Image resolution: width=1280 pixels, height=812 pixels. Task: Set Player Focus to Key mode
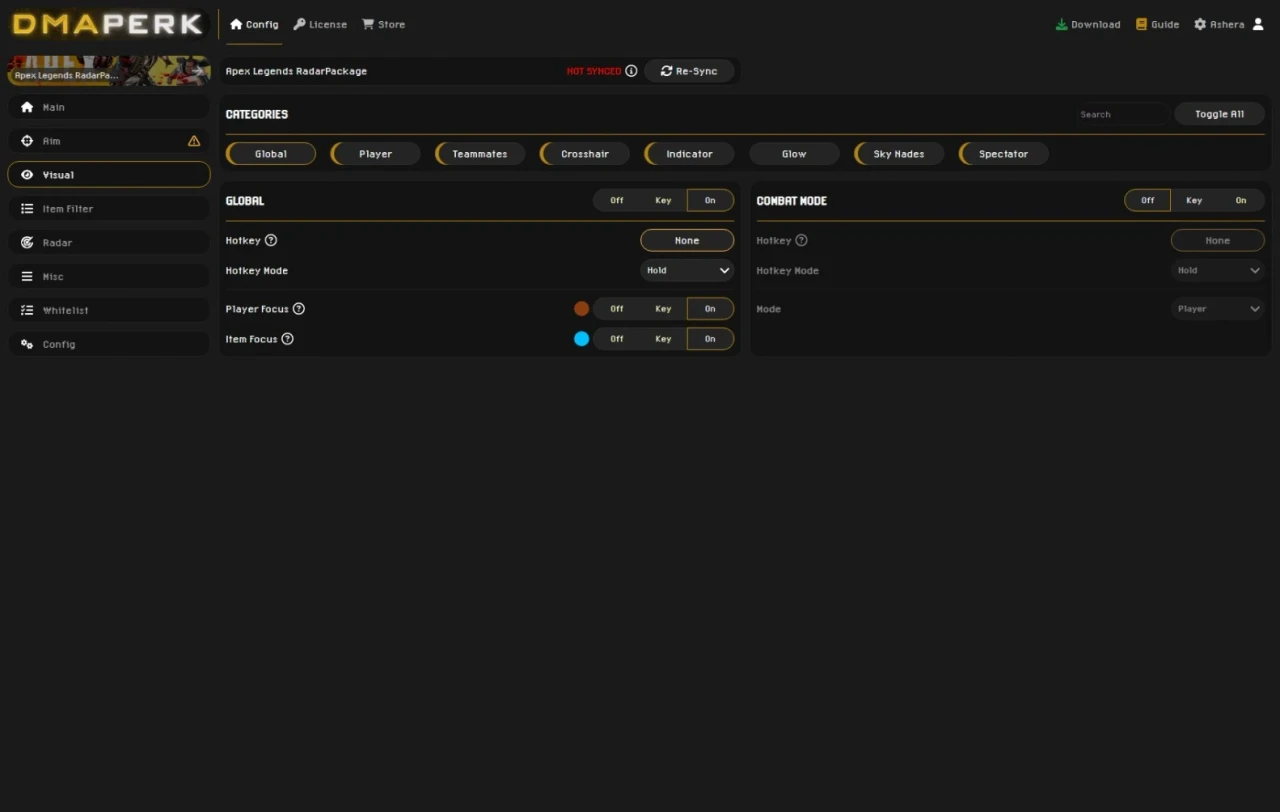click(663, 308)
